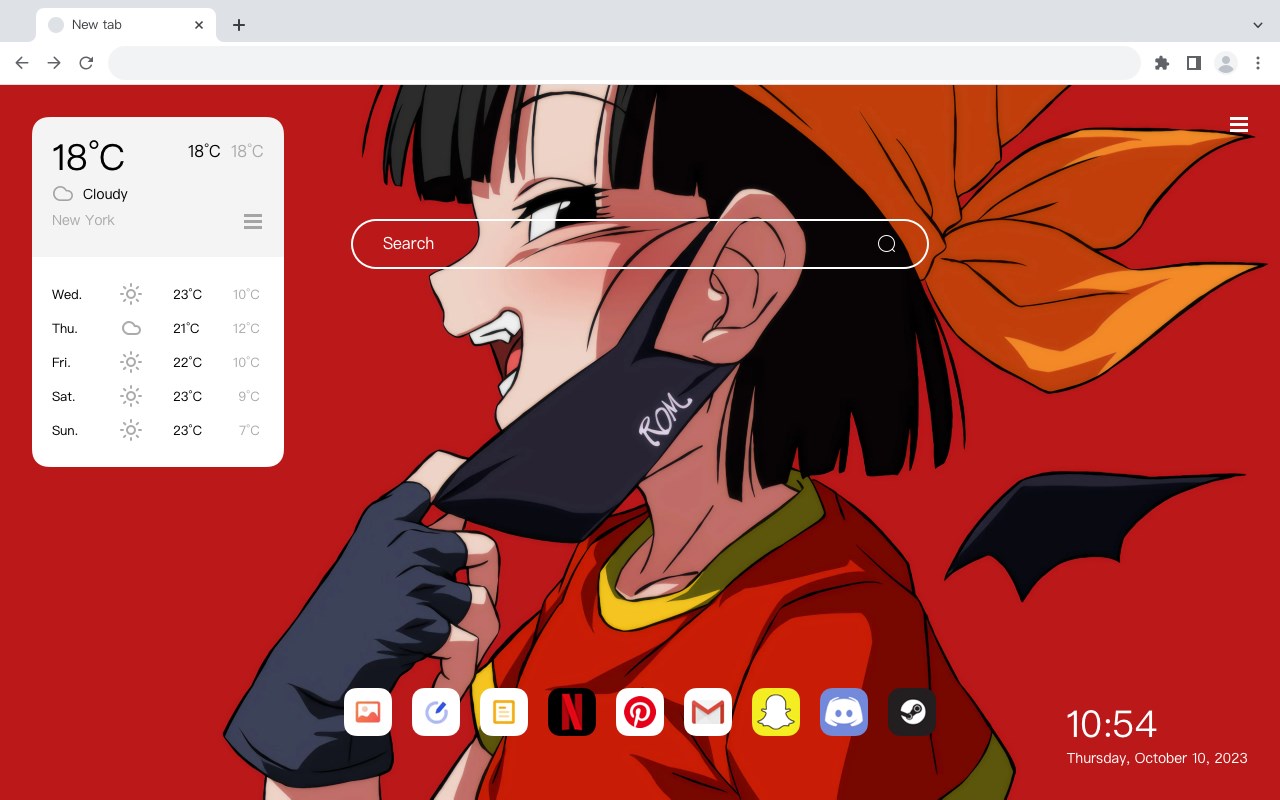Open the weather widget menu icon
The image size is (1280, 800).
253,221
